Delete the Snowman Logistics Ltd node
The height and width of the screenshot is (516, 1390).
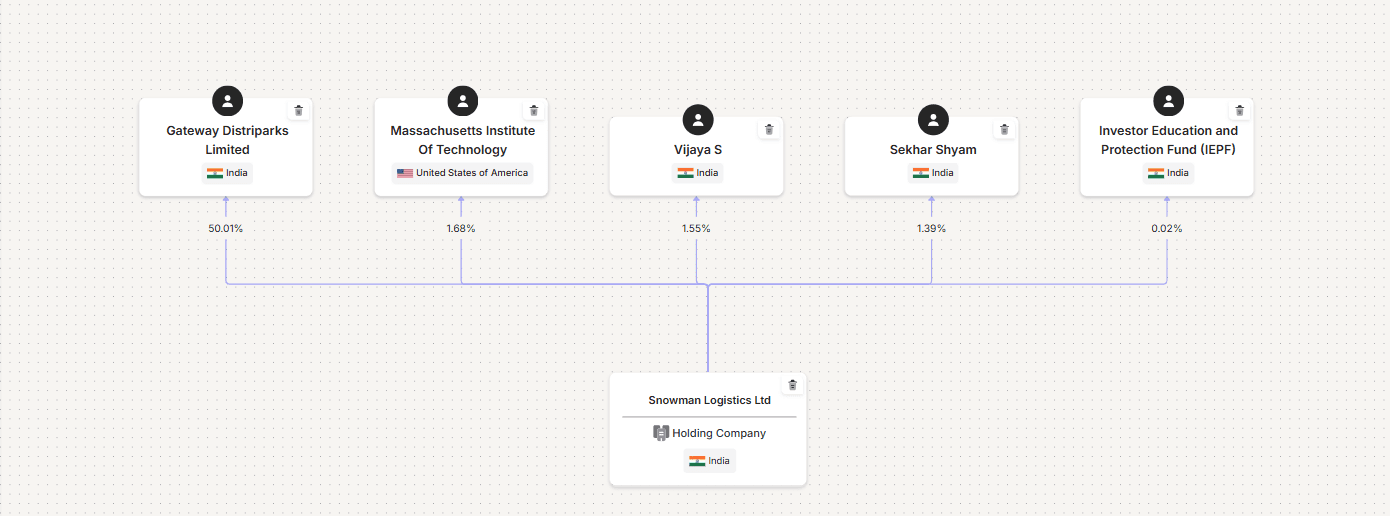pyautogui.click(x=793, y=385)
